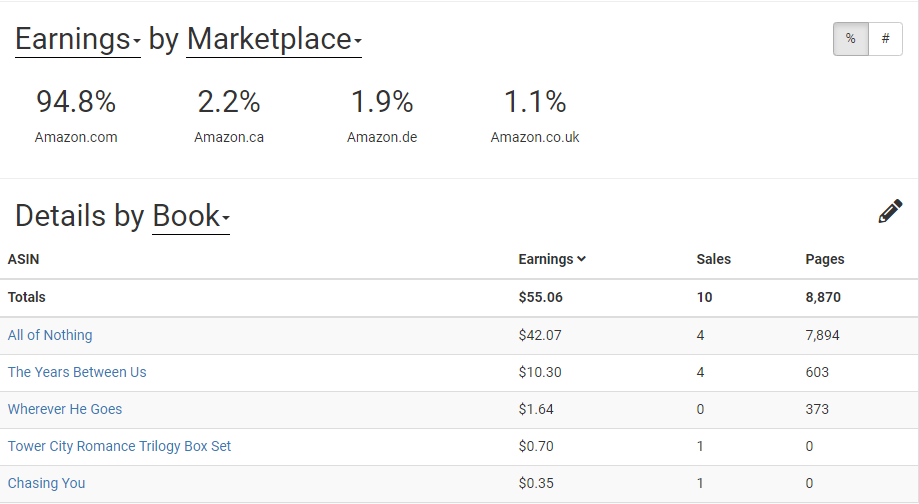Switch to number view toggle

coord(885,39)
